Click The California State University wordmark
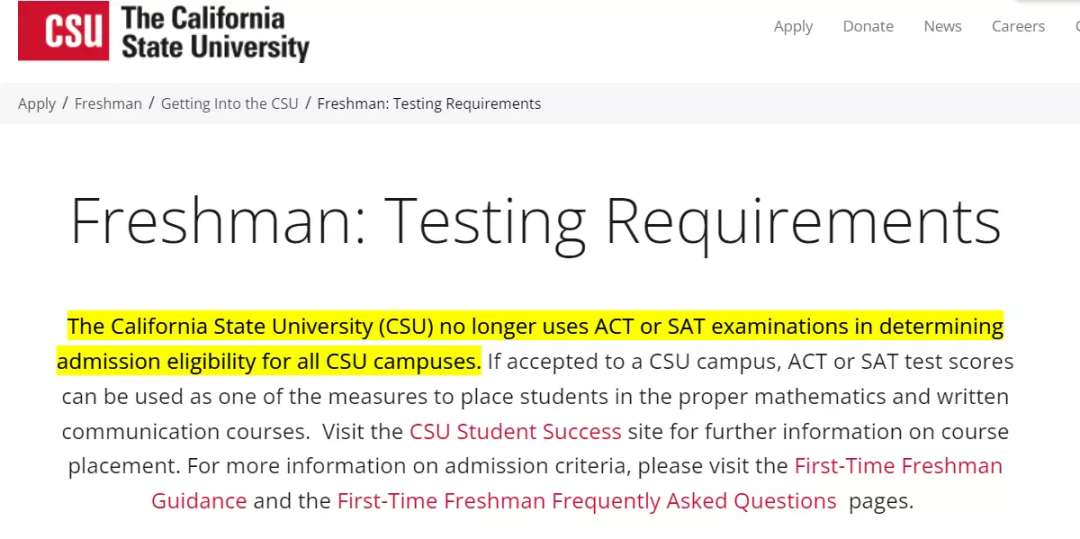Screen dimensions: 1080x539 215,32
